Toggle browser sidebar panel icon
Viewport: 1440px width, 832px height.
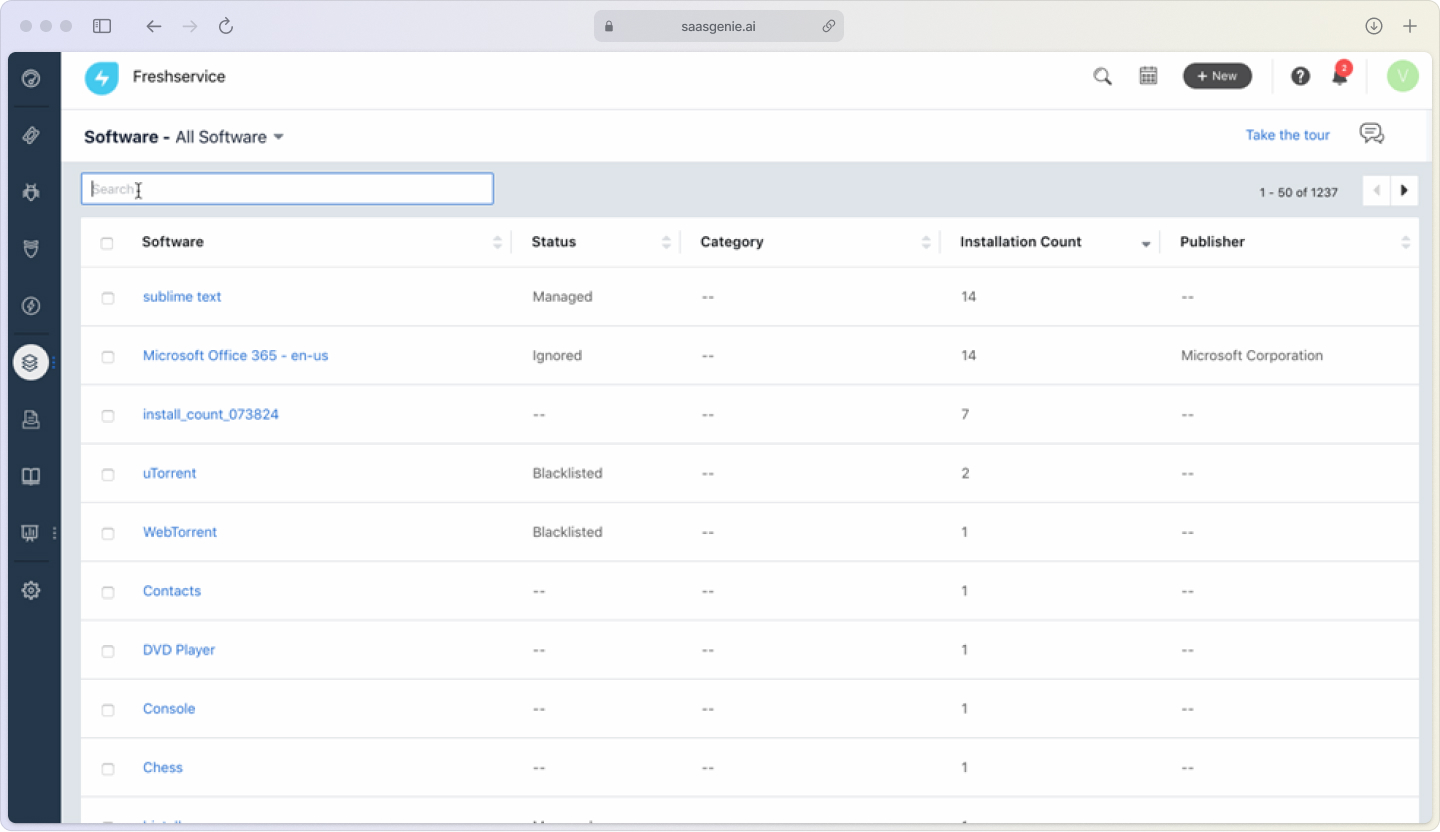[x=102, y=26]
